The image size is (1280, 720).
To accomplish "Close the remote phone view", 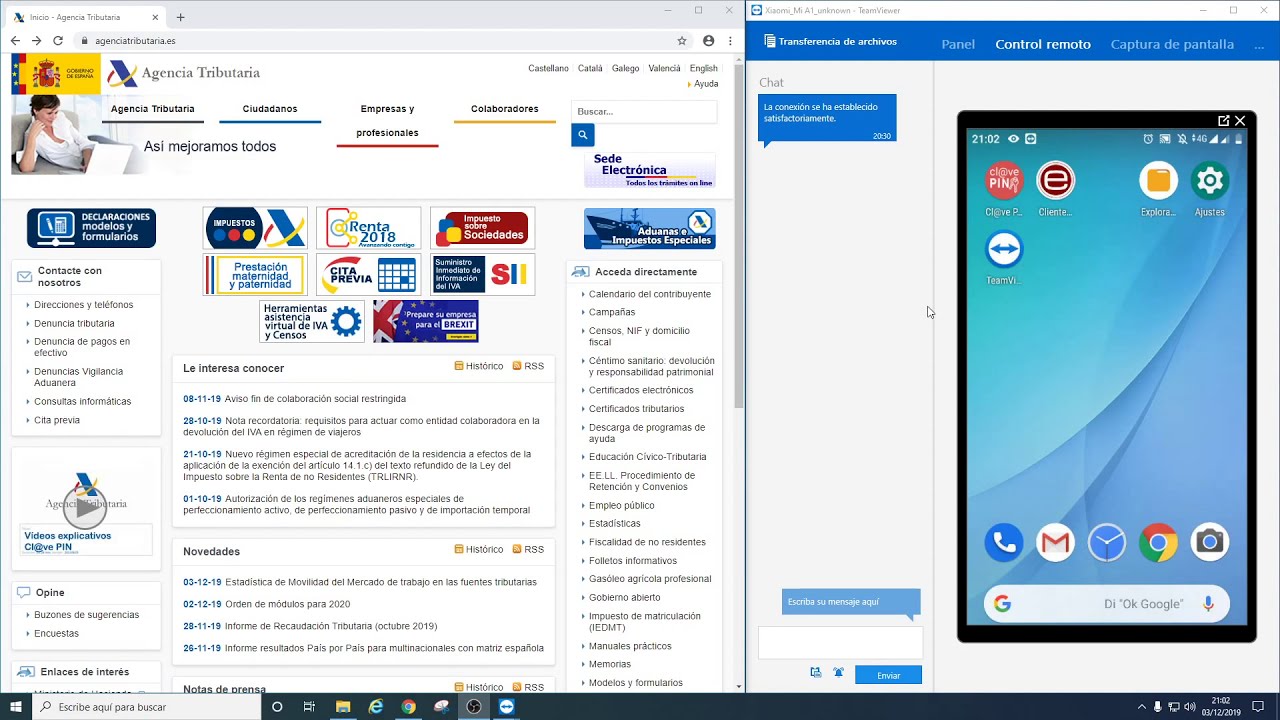I will [1240, 120].
